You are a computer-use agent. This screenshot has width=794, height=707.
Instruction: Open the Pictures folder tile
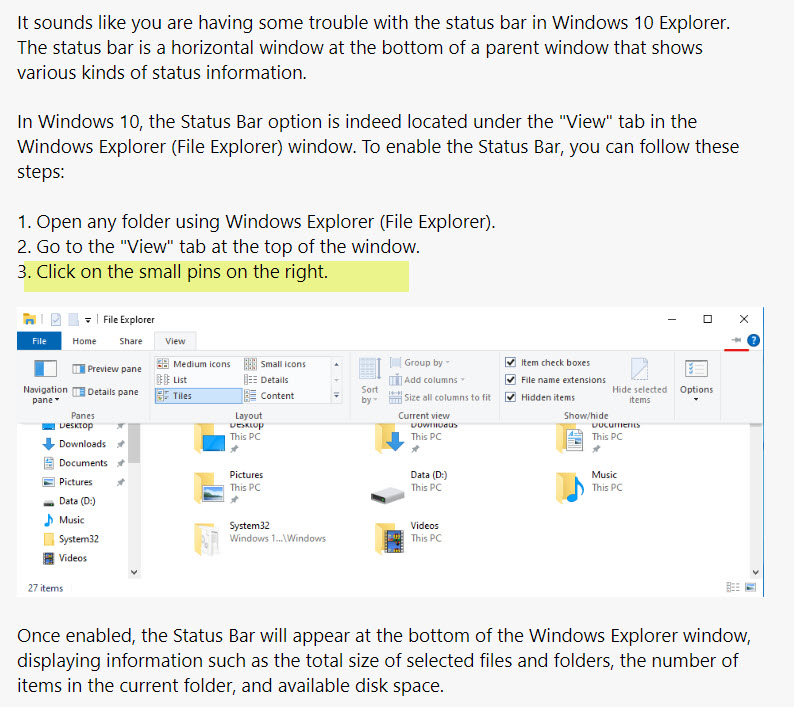point(229,487)
